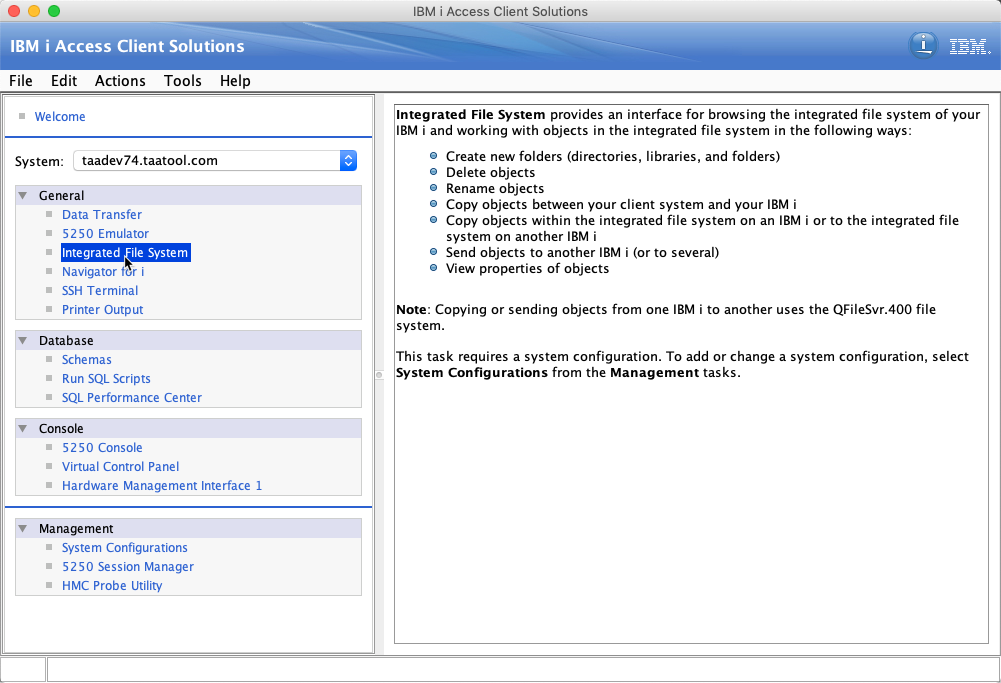The height and width of the screenshot is (683, 1001).
Task: Click 'Send objects to another IBM i' text
Action: coord(582,252)
